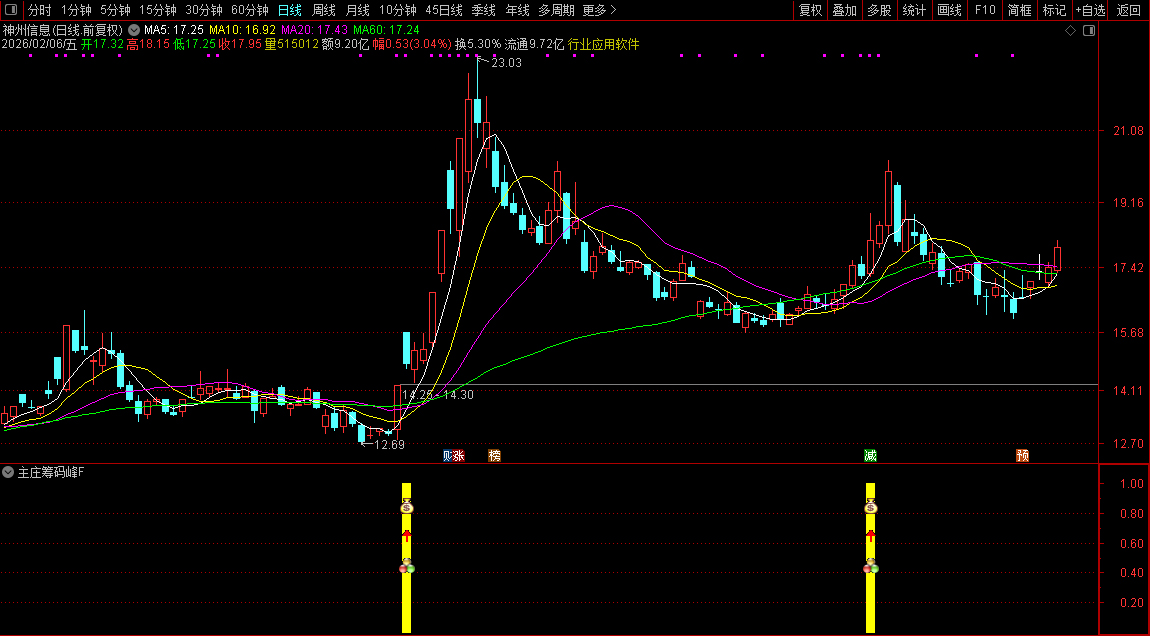Image resolution: width=1150 pixels, height=636 pixels.
Task: Click the 17.42 price axis label
Action: 1128,268
